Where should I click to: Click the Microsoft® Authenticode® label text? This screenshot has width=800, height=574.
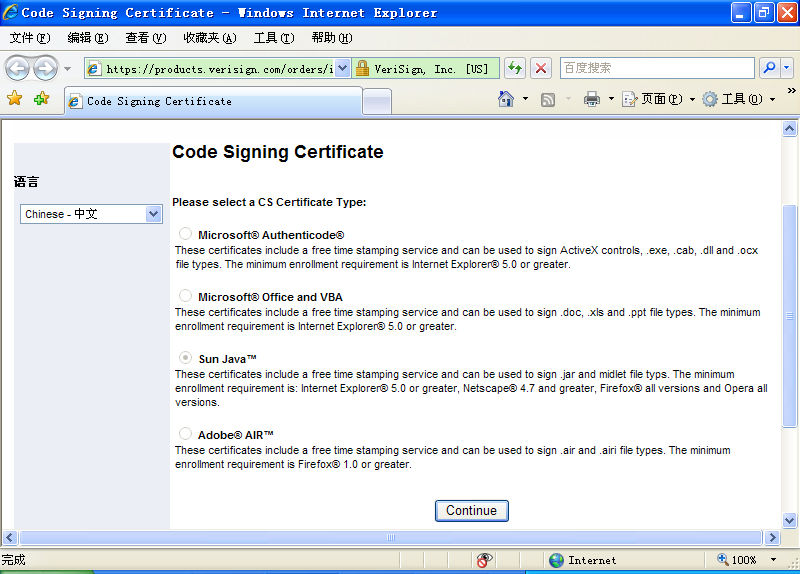point(271,235)
